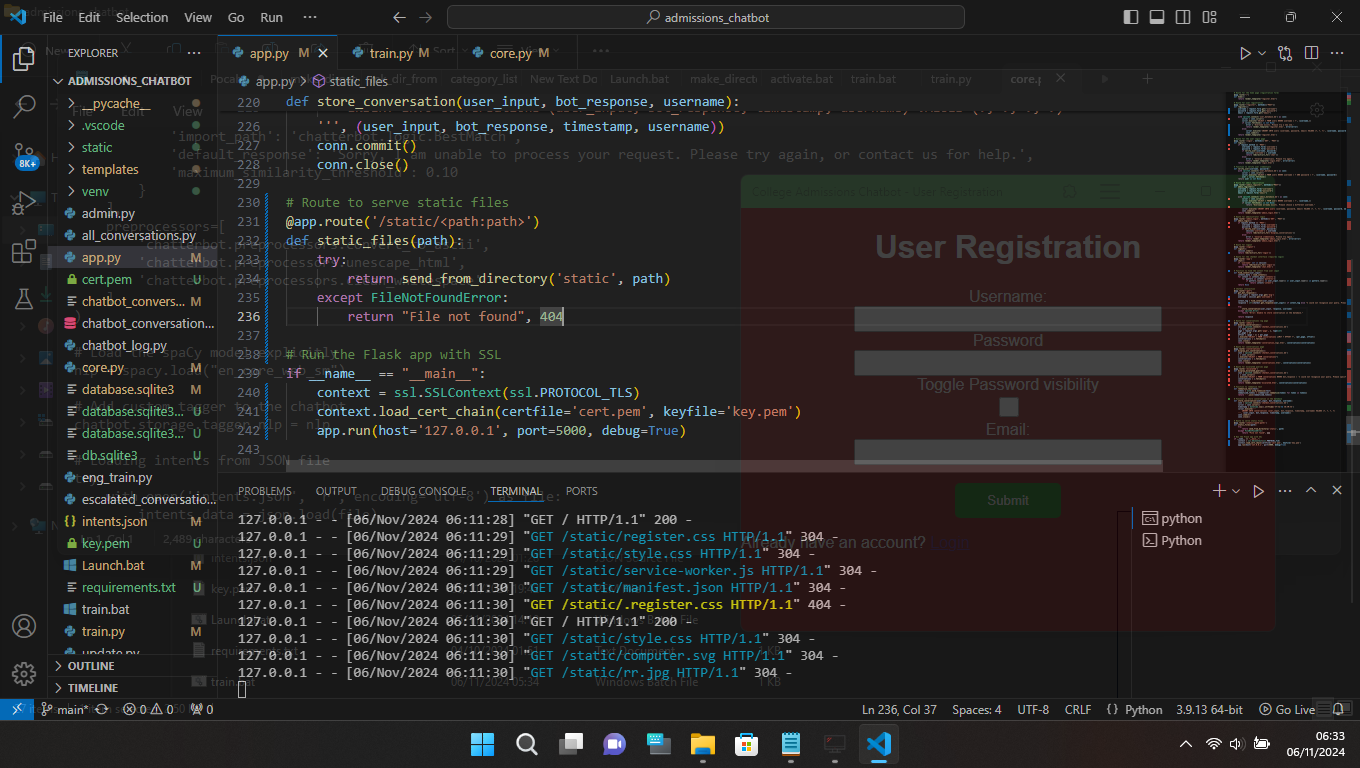Open the Explorer view in the activity bar

point(24,59)
